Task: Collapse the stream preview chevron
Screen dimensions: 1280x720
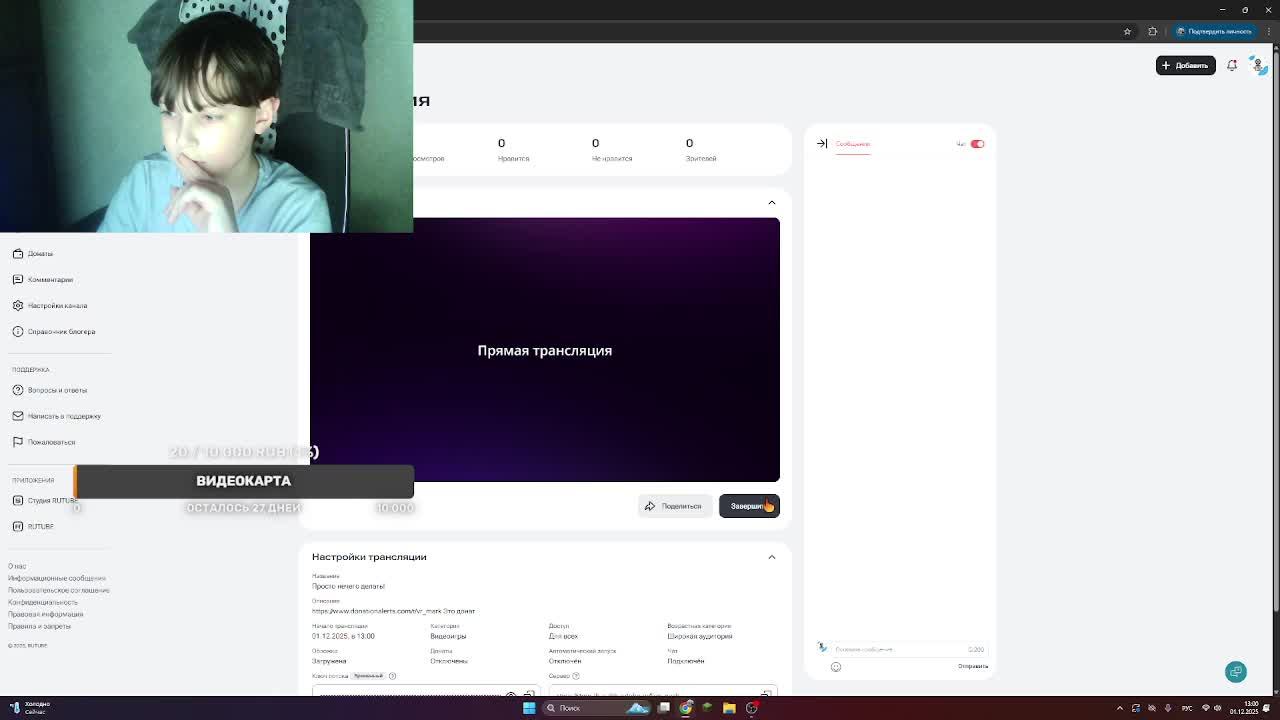Action: tap(772, 202)
